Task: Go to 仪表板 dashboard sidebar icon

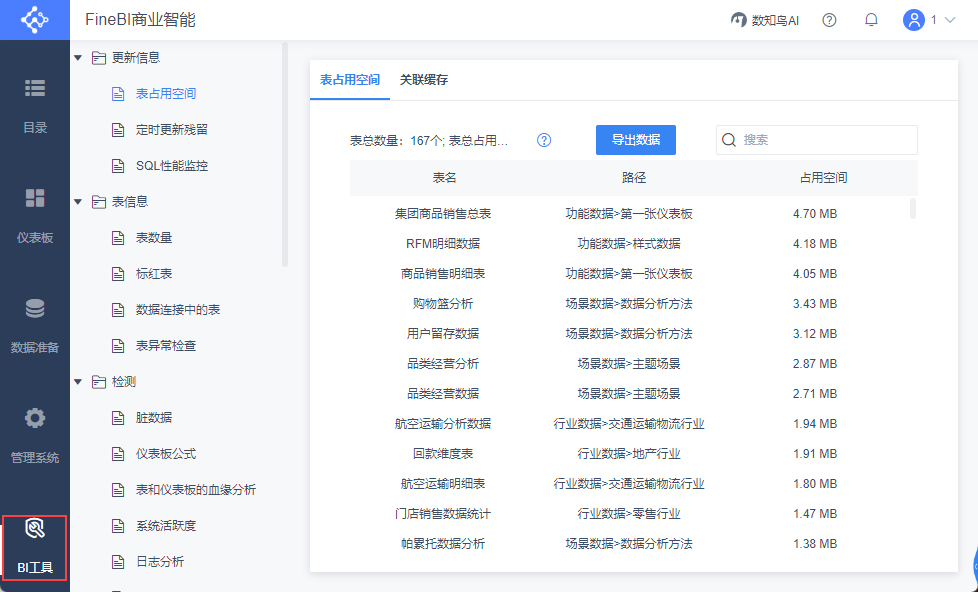Action: coord(35,198)
